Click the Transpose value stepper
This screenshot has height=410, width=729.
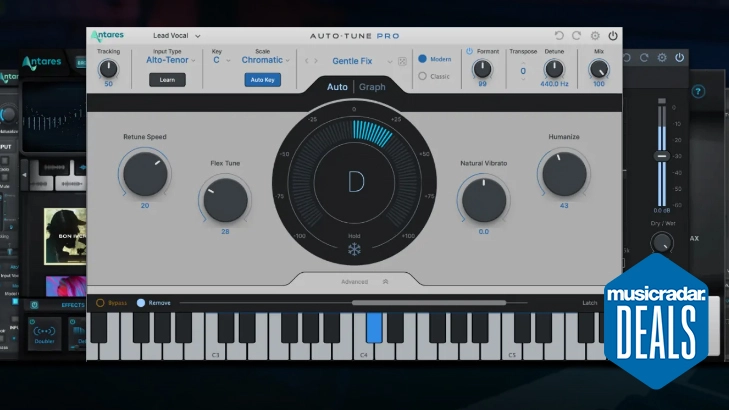click(523, 71)
